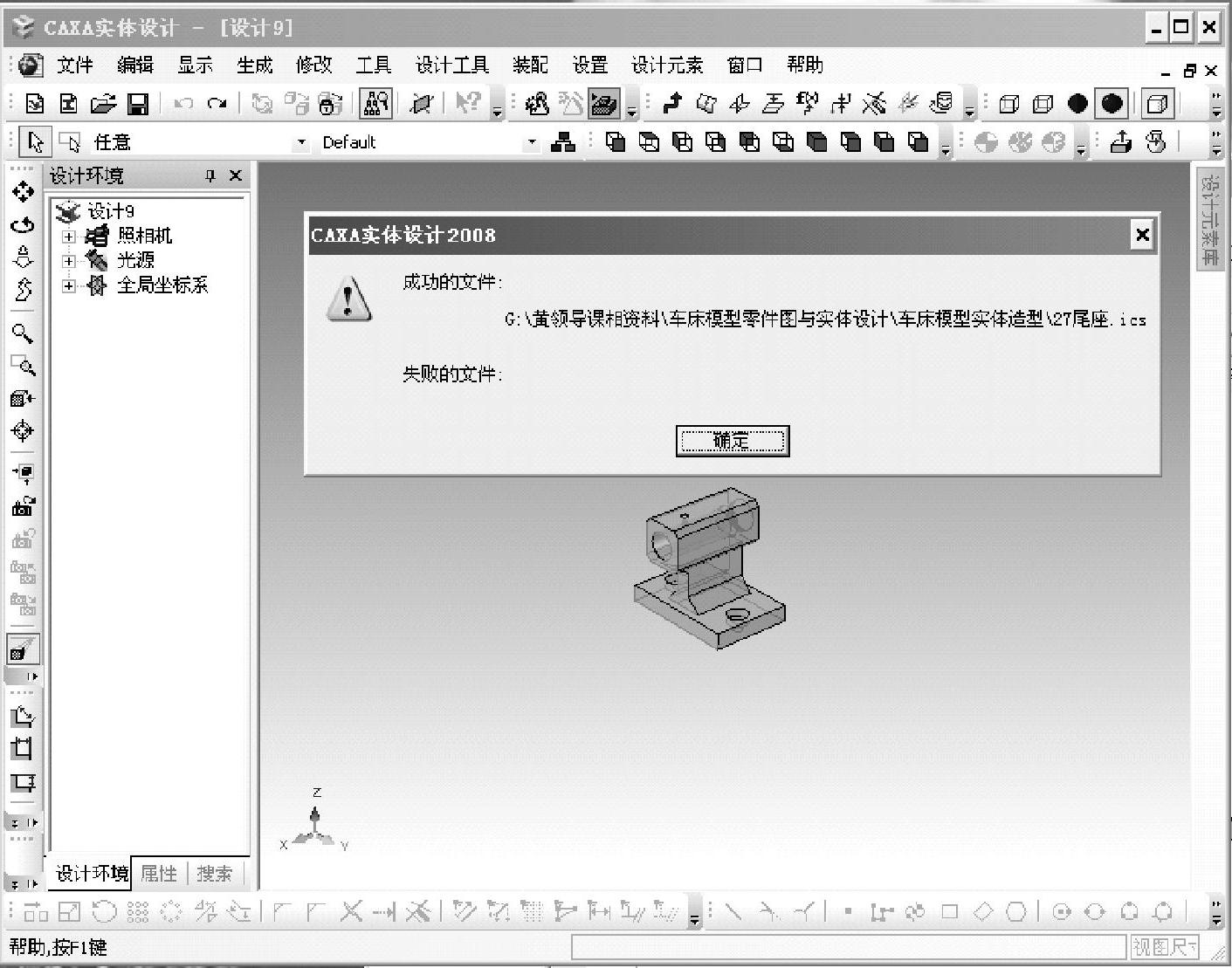Click the camera icon in left toolbar
This screenshot has height=968, width=1232.
pos(23,506)
